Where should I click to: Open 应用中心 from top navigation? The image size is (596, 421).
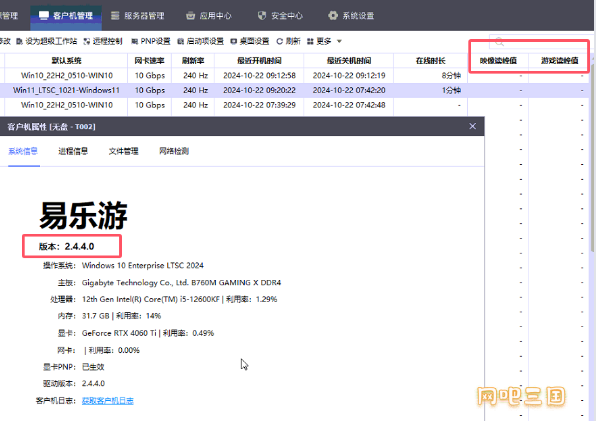coord(209,16)
